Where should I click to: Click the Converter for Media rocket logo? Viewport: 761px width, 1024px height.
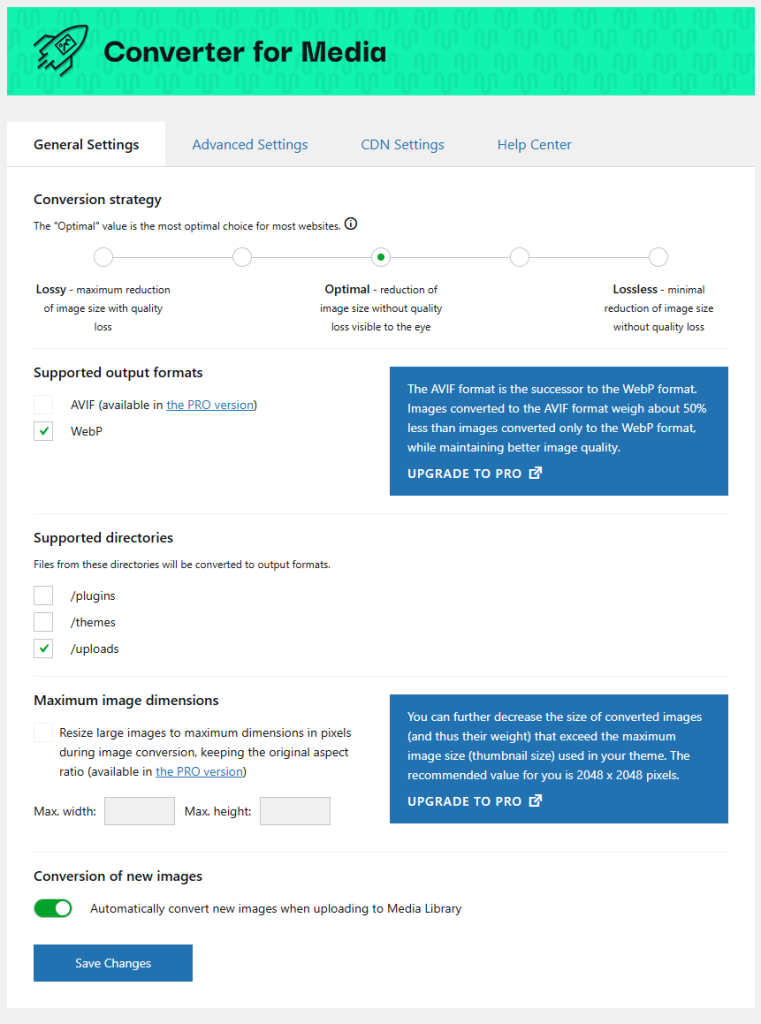(60, 48)
